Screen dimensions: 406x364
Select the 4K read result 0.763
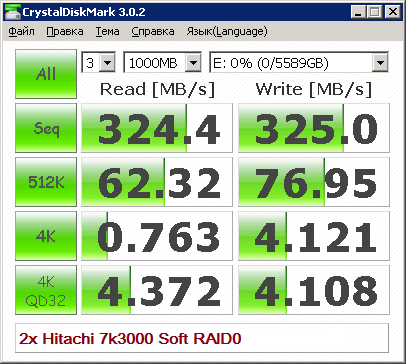tap(157, 236)
